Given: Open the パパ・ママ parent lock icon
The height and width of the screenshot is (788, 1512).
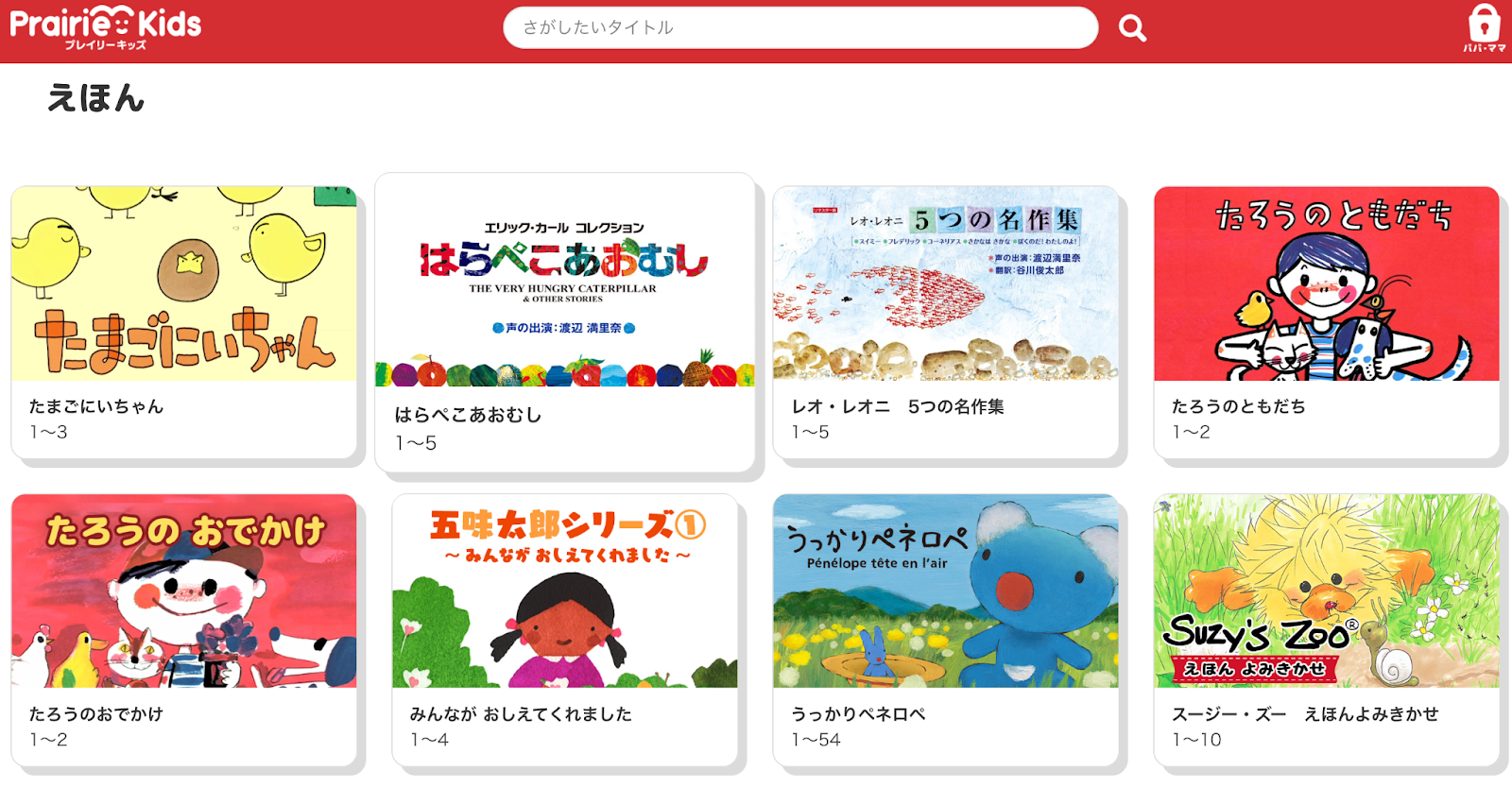Looking at the screenshot, I should 1484,28.
